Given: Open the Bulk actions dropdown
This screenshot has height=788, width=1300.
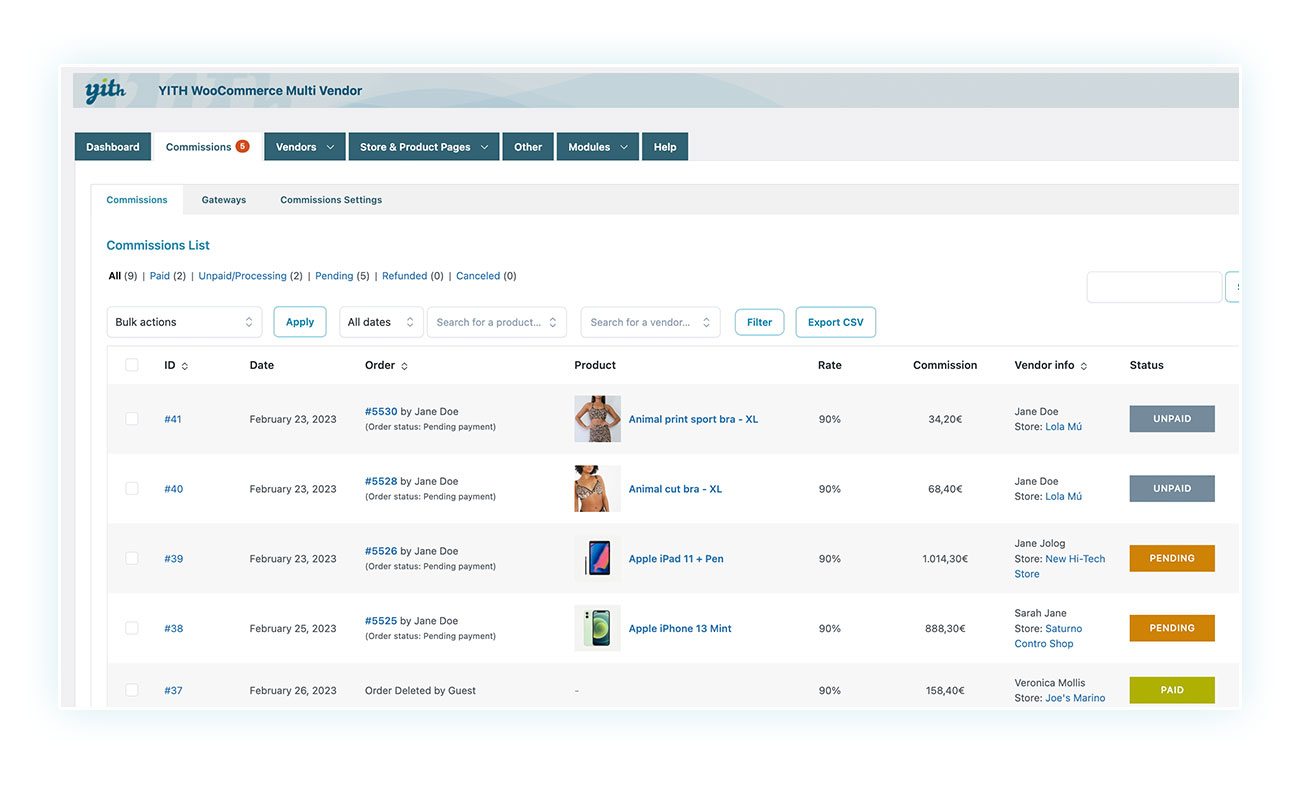Looking at the screenshot, I should [184, 322].
